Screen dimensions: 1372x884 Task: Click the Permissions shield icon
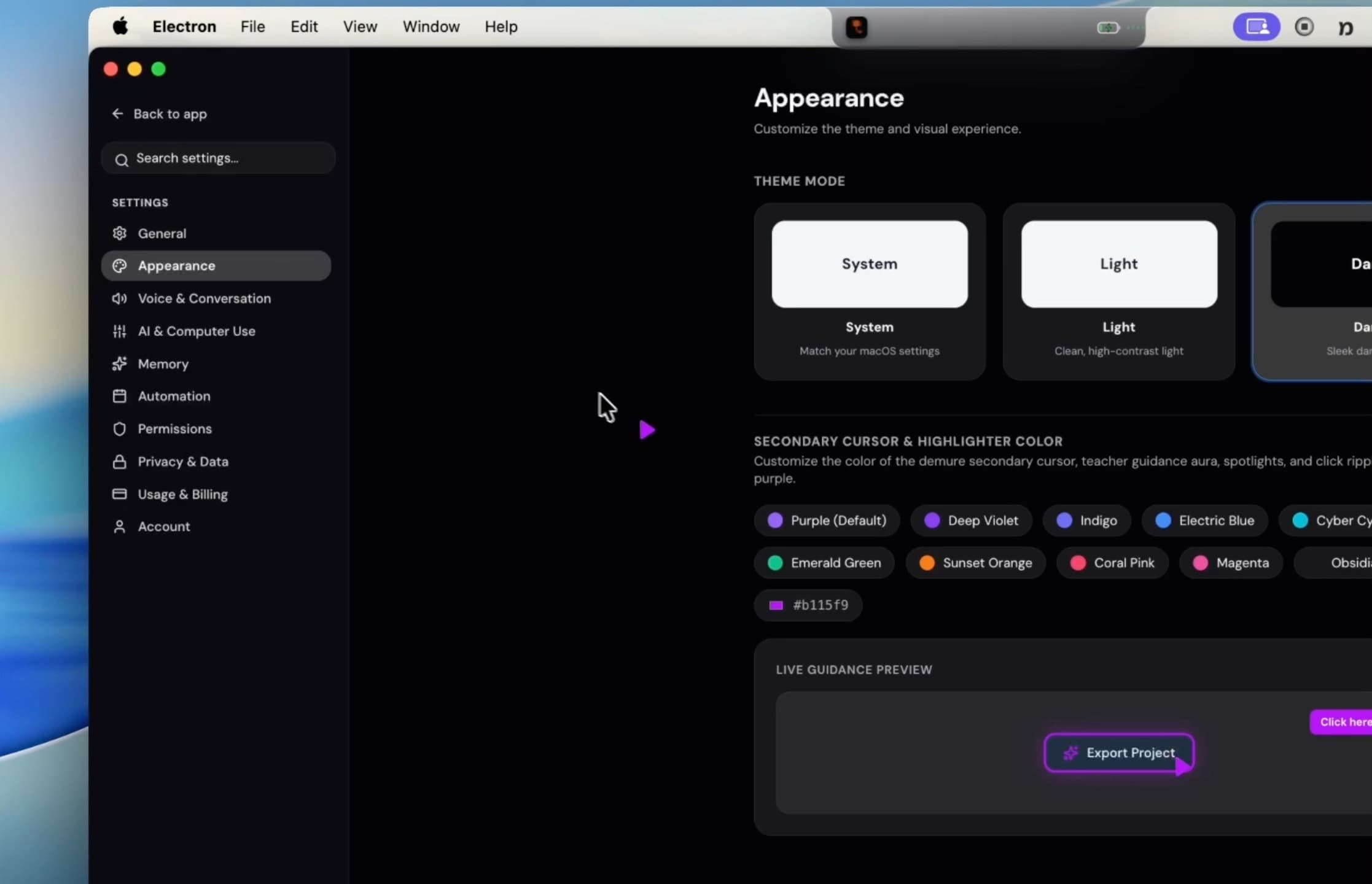click(x=120, y=428)
